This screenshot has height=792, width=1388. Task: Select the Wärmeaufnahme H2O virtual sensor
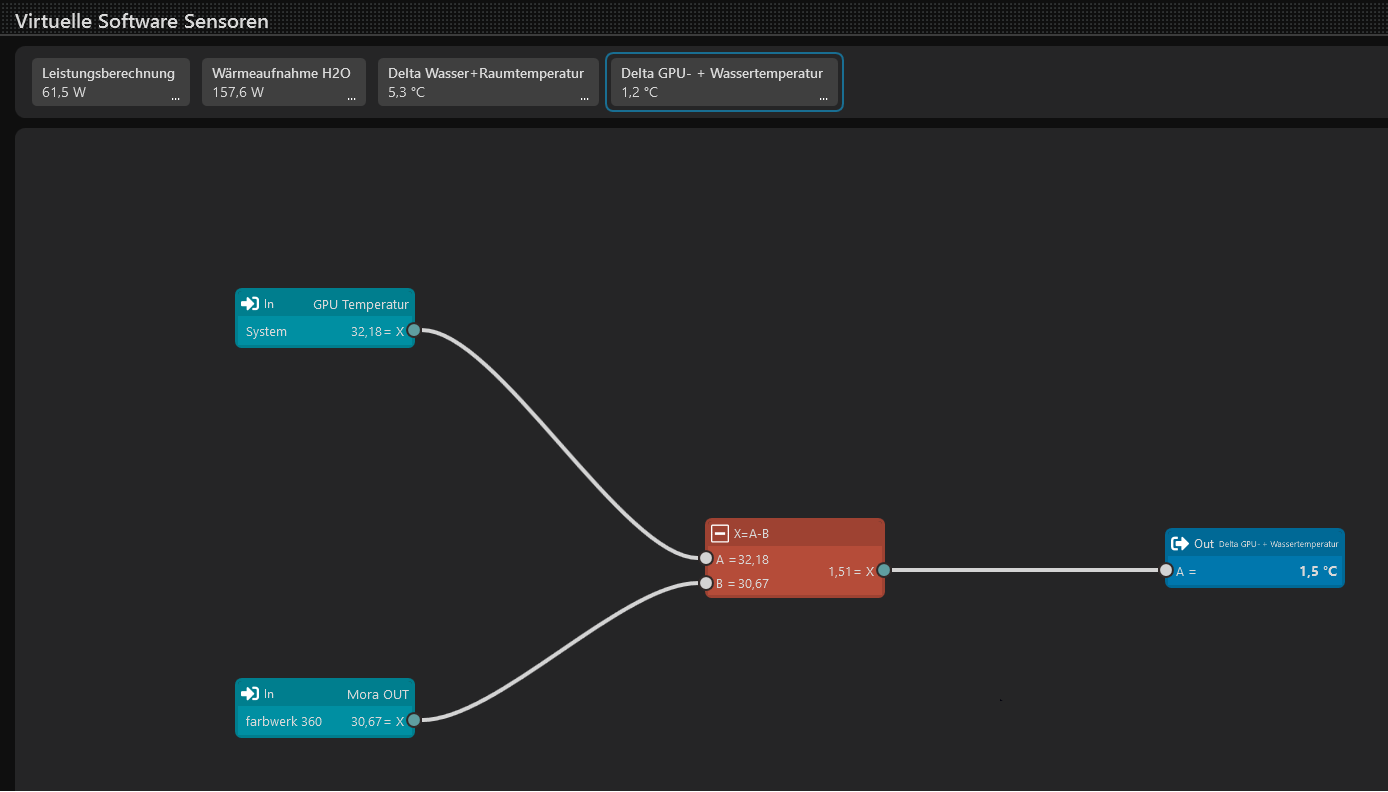point(284,82)
